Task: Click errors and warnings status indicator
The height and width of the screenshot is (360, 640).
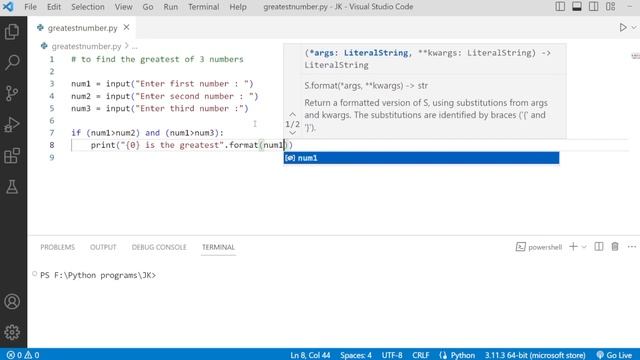Action: click(23, 355)
